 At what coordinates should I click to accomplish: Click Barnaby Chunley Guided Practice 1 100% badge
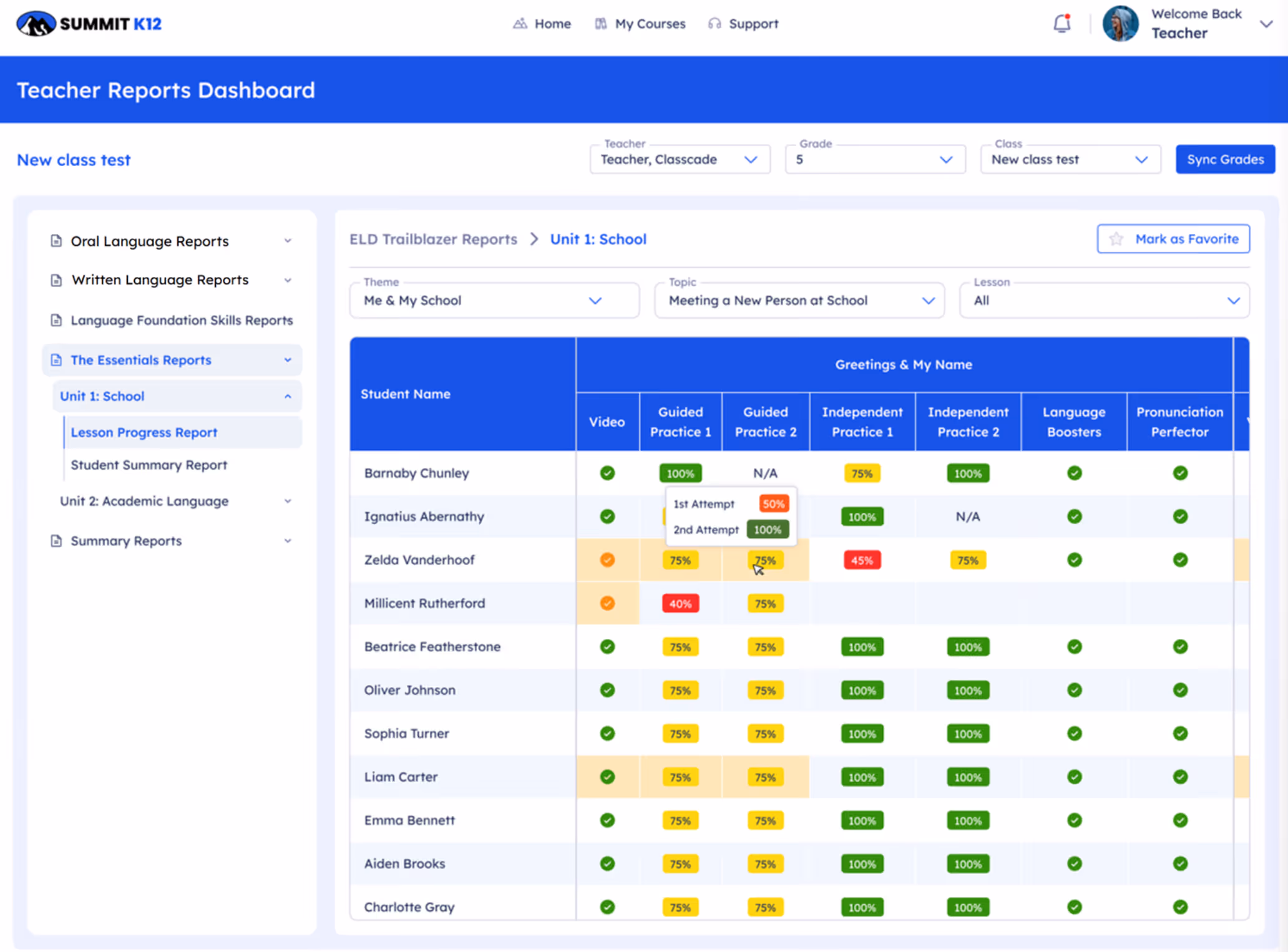point(680,474)
